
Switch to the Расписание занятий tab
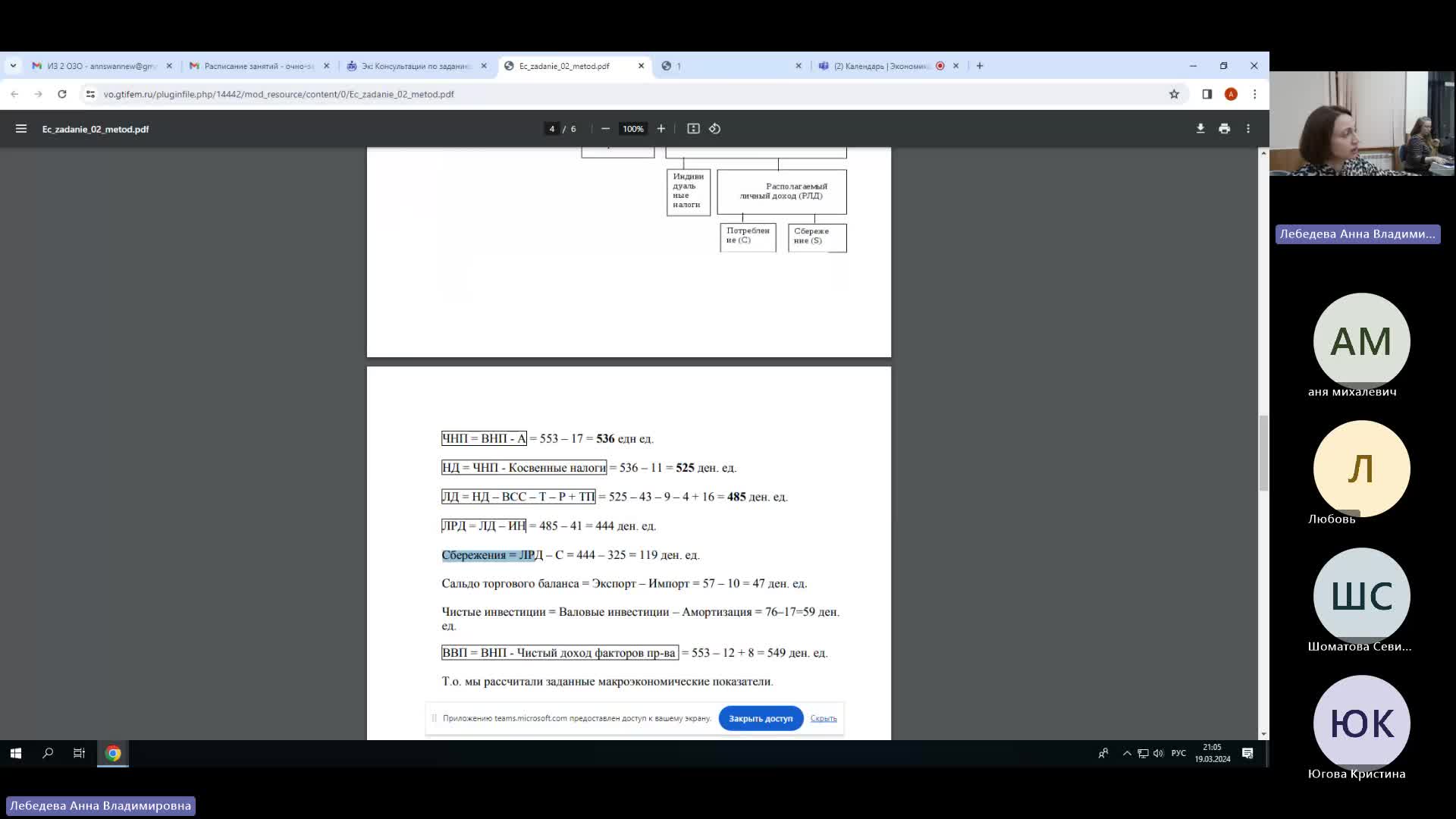[259, 66]
